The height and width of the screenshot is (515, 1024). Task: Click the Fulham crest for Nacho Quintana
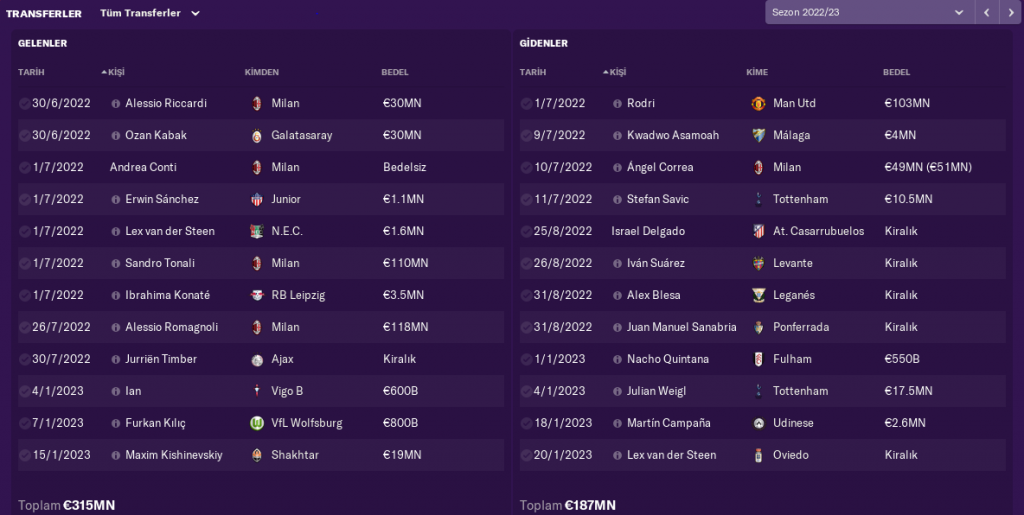point(758,359)
